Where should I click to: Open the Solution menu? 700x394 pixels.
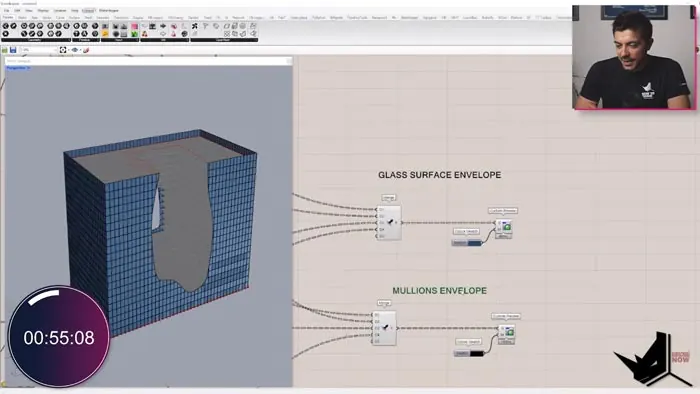tap(60, 10)
